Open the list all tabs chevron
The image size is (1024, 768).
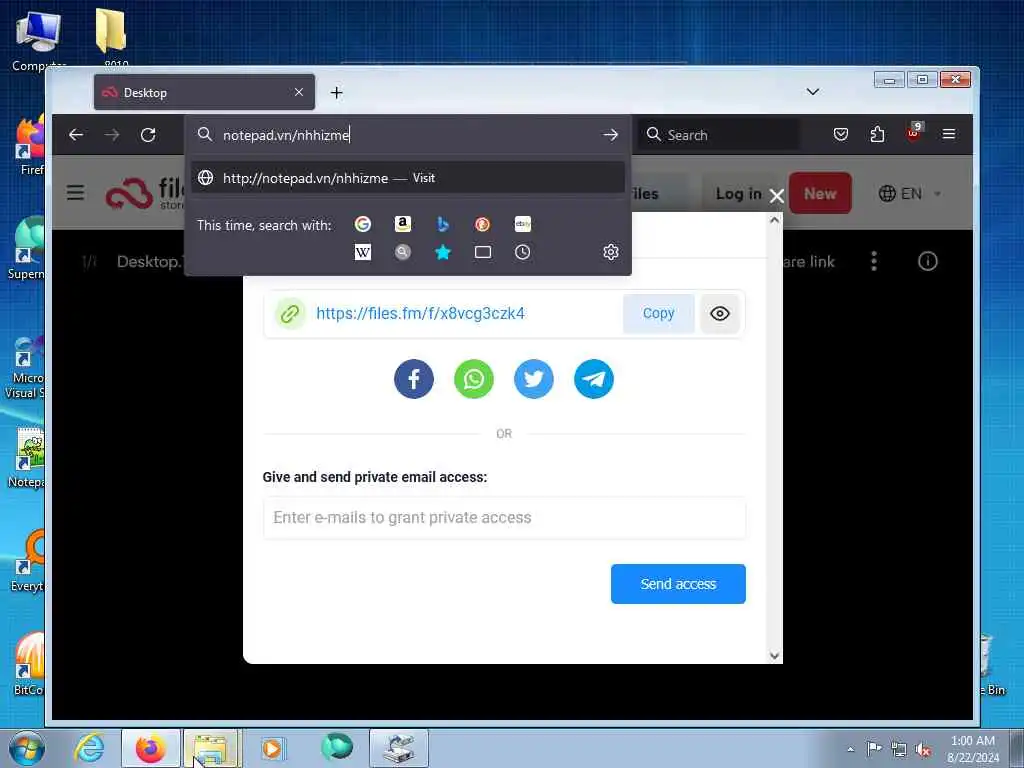point(812,91)
